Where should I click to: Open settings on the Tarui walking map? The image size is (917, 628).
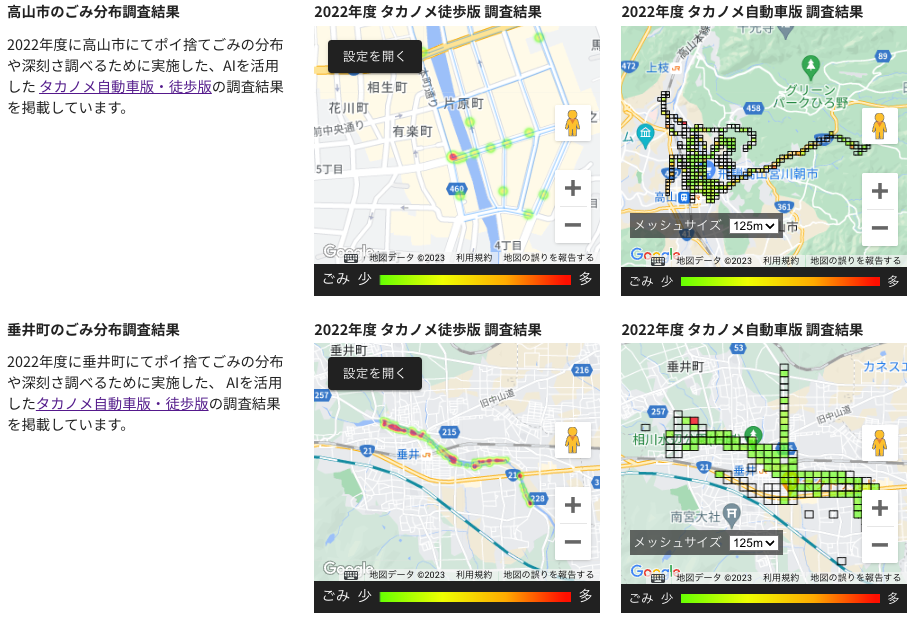coord(374,374)
